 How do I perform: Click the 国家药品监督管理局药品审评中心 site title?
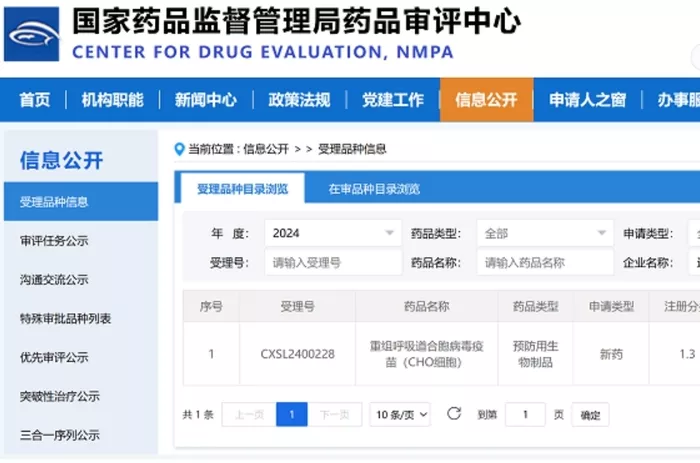click(x=296, y=21)
